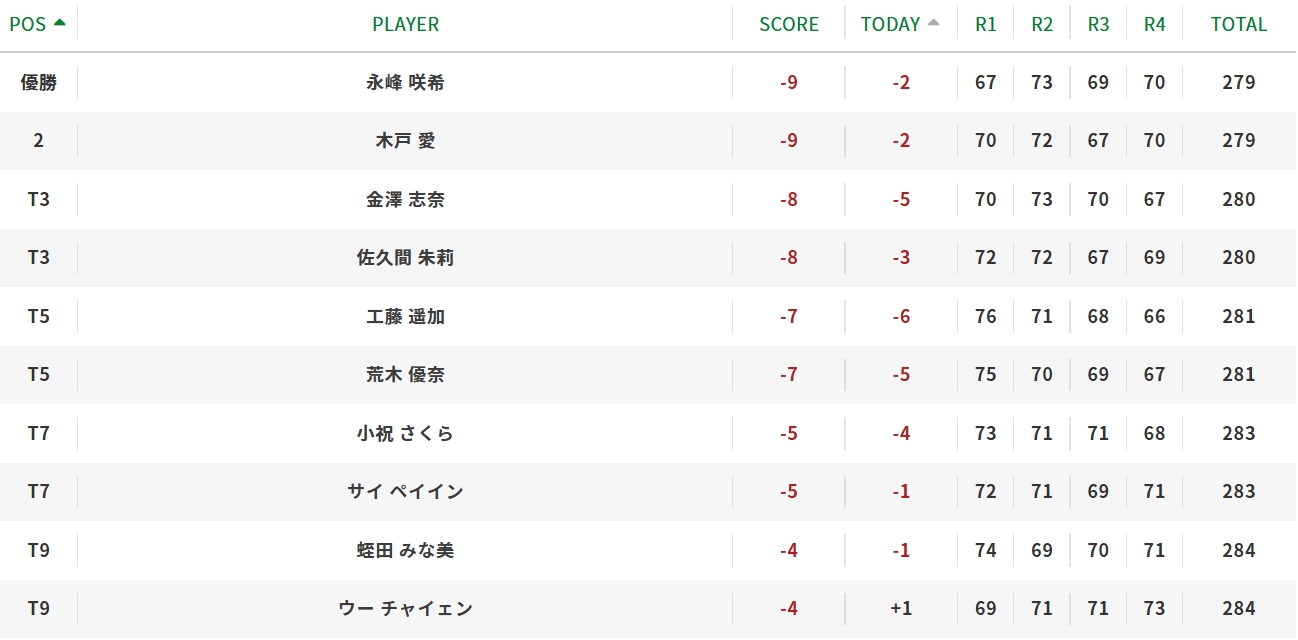
Task: Select player サイ ペイイン
Action: [405, 491]
